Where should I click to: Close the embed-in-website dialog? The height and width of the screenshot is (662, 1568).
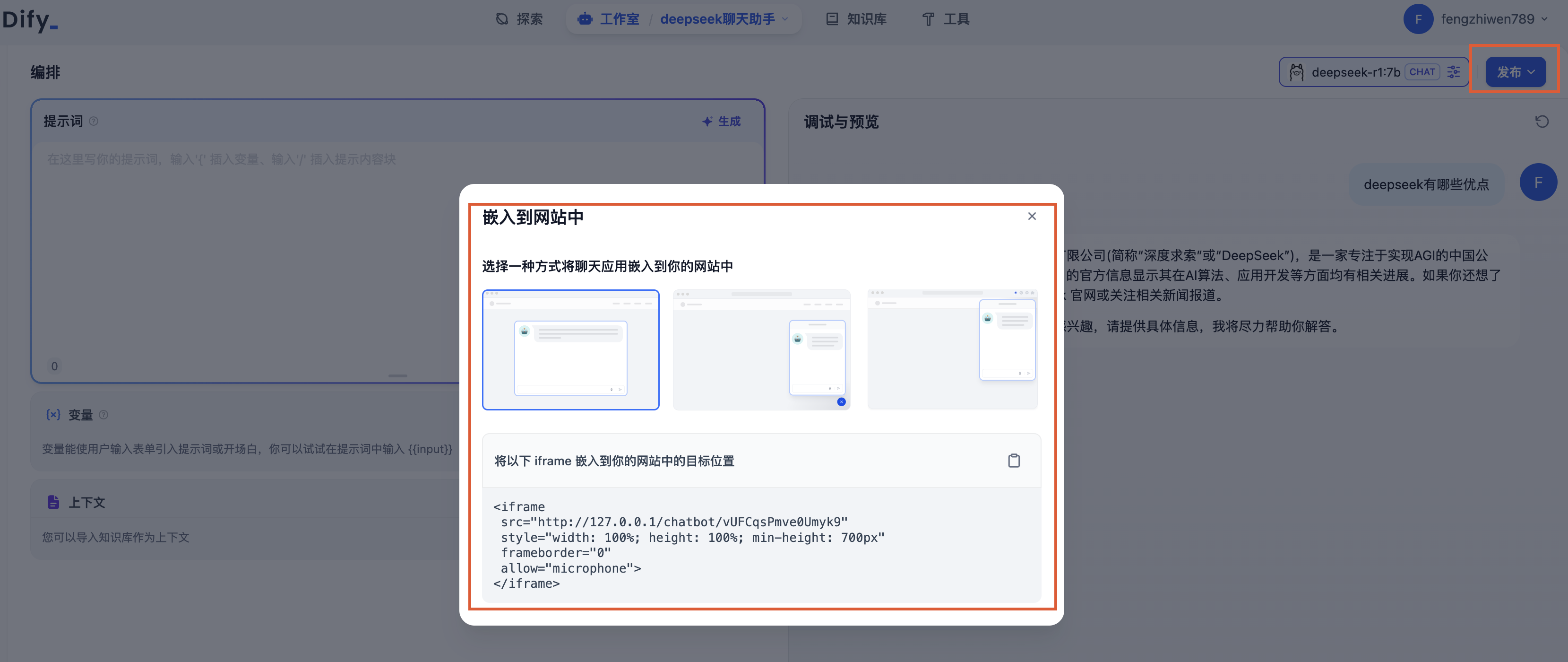coord(1032,216)
